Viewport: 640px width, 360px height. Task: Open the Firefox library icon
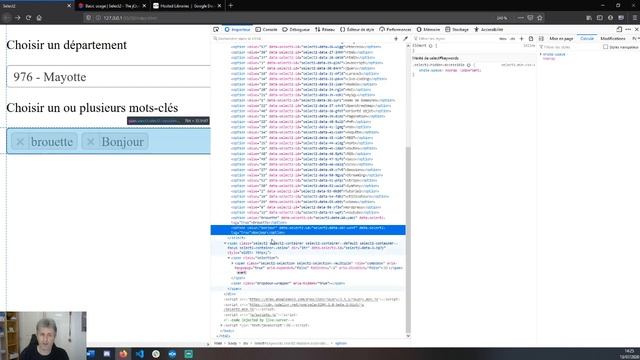(x=589, y=18)
